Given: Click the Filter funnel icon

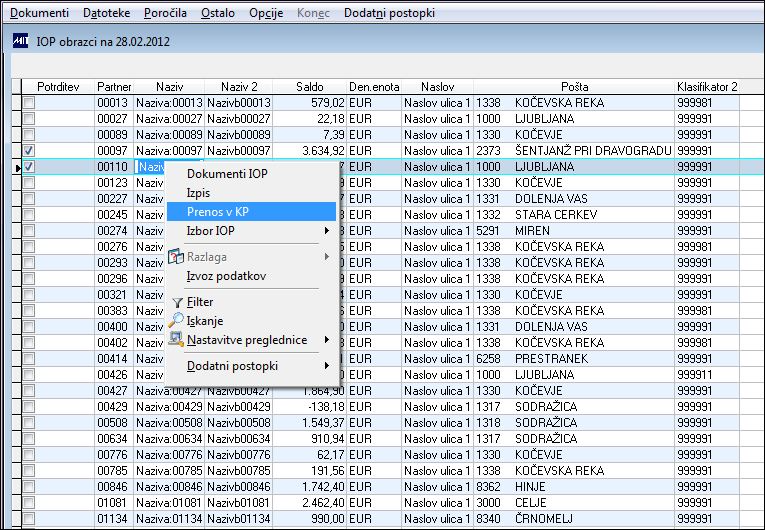Looking at the screenshot, I should click(x=177, y=302).
